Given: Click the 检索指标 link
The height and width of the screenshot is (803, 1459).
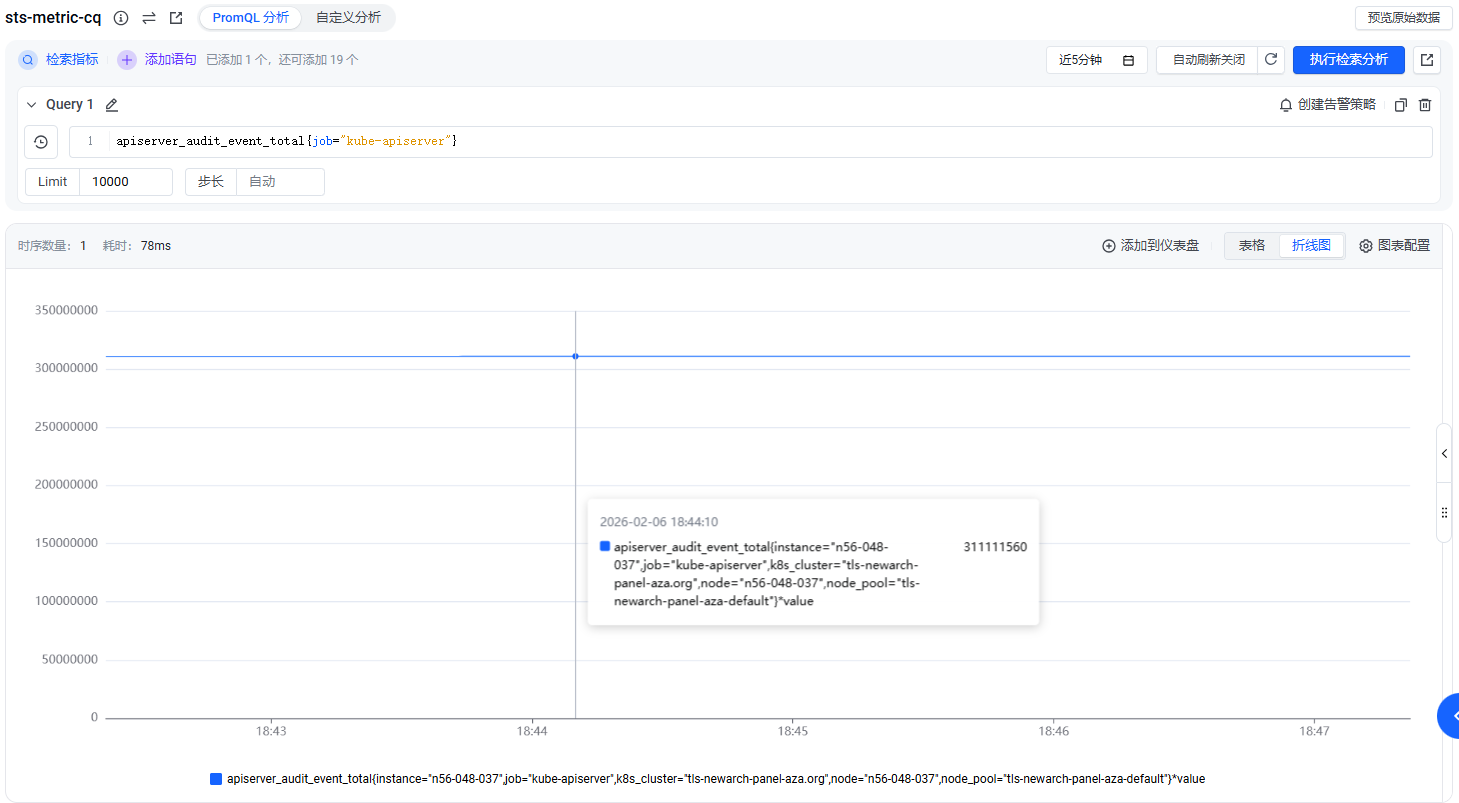Looking at the screenshot, I should 72,60.
